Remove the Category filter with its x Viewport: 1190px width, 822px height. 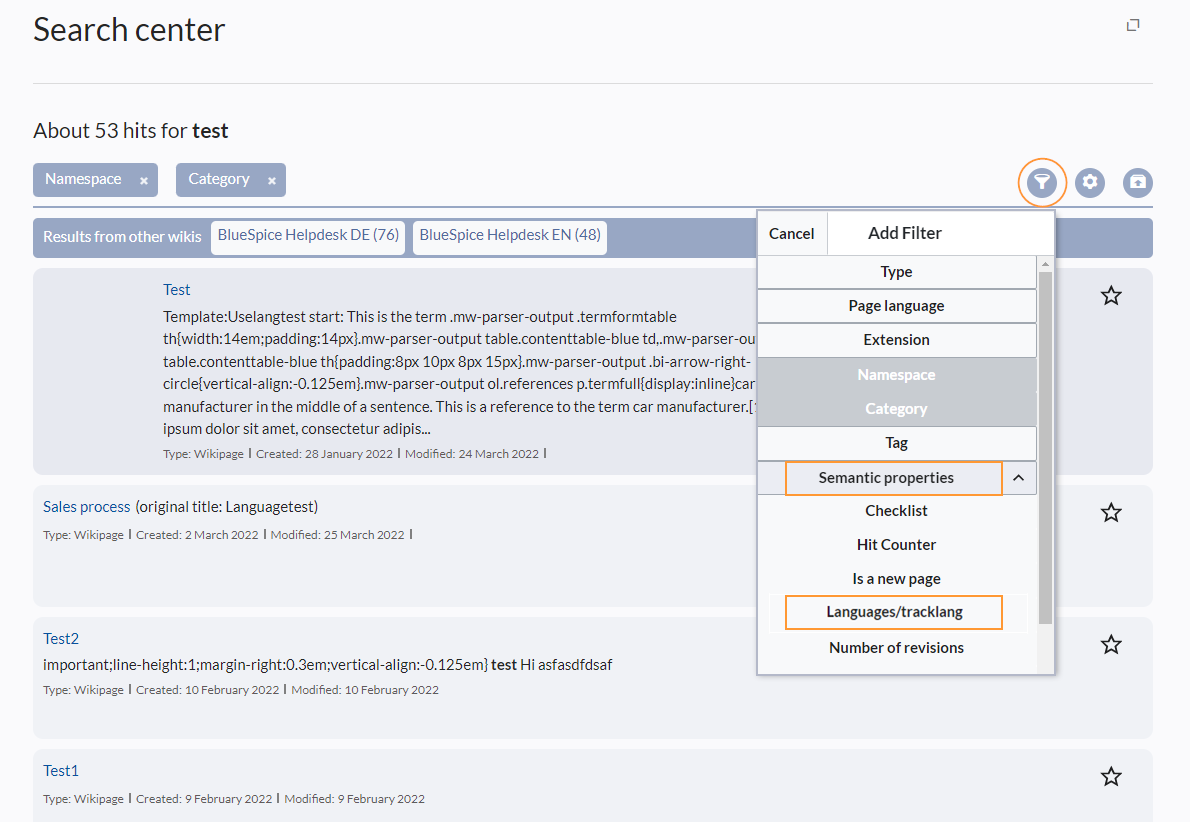pyautogui.click(x=272, y=181)
